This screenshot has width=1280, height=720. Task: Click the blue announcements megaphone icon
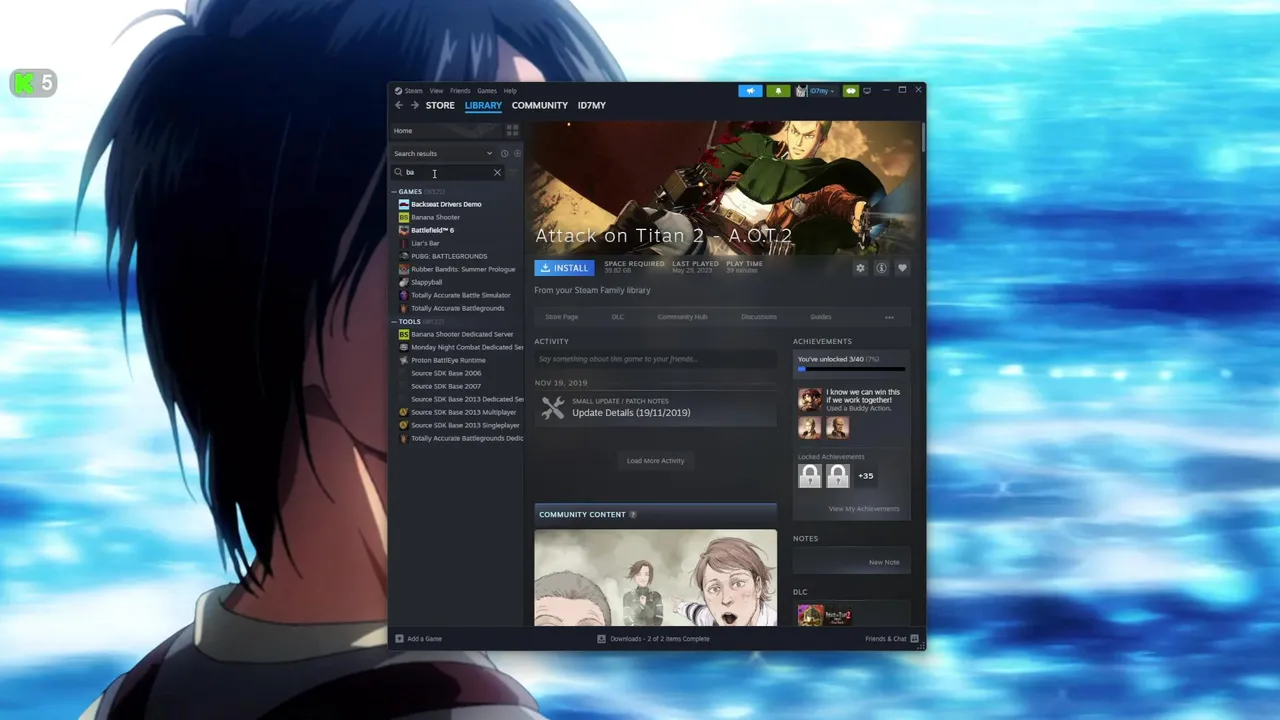point(750,91)
